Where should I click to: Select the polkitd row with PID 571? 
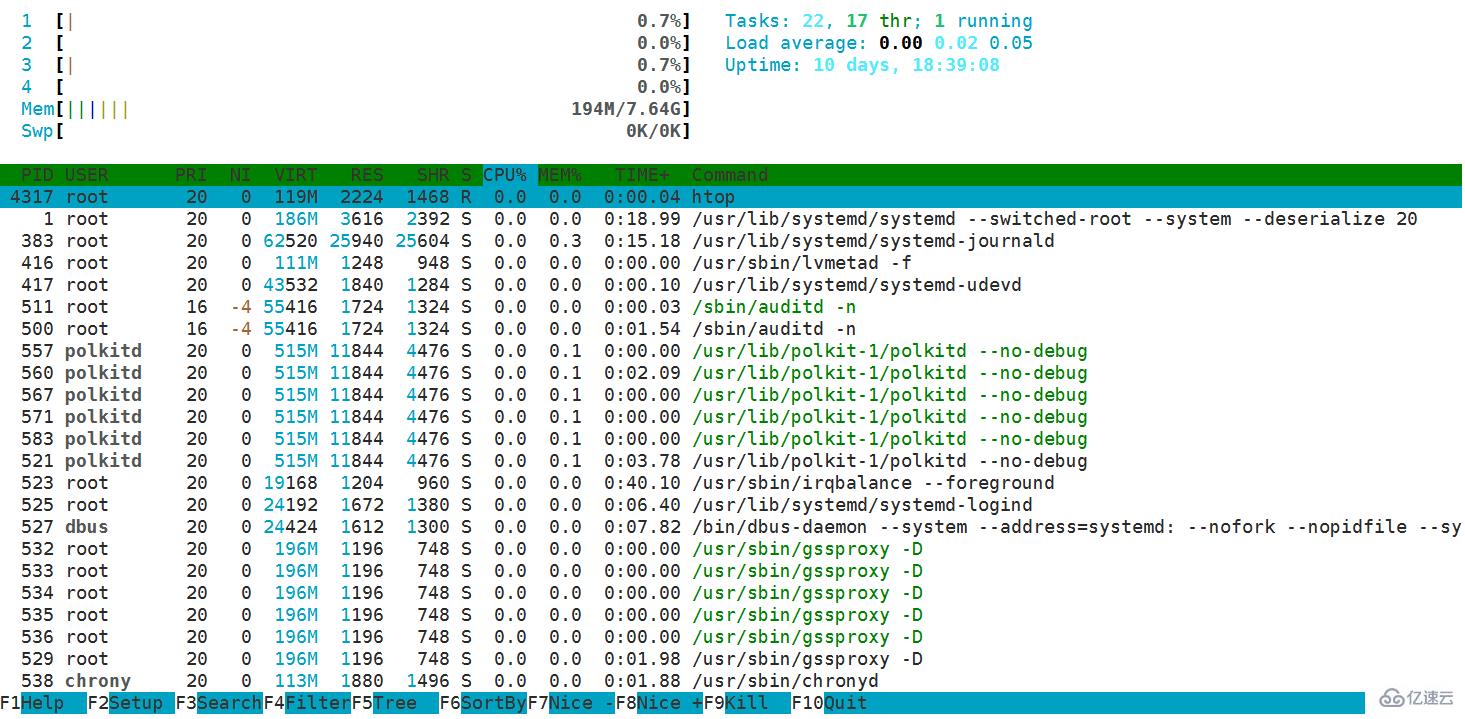[731, 417]
